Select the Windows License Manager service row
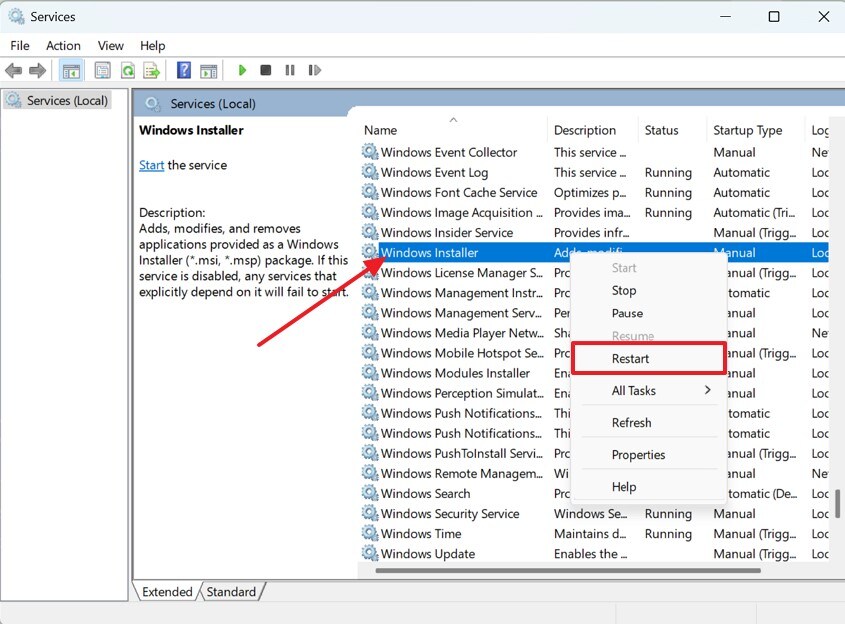The image size is (845, 624). click(461, 273)
